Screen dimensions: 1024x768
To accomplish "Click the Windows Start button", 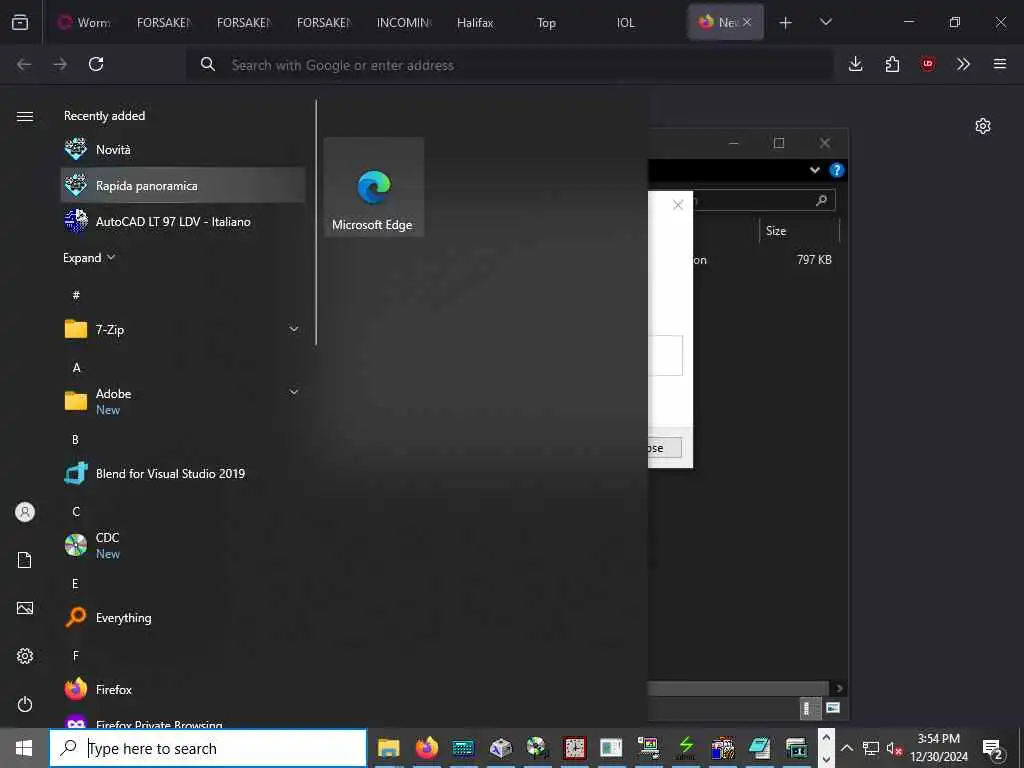I will coord(24,748).
